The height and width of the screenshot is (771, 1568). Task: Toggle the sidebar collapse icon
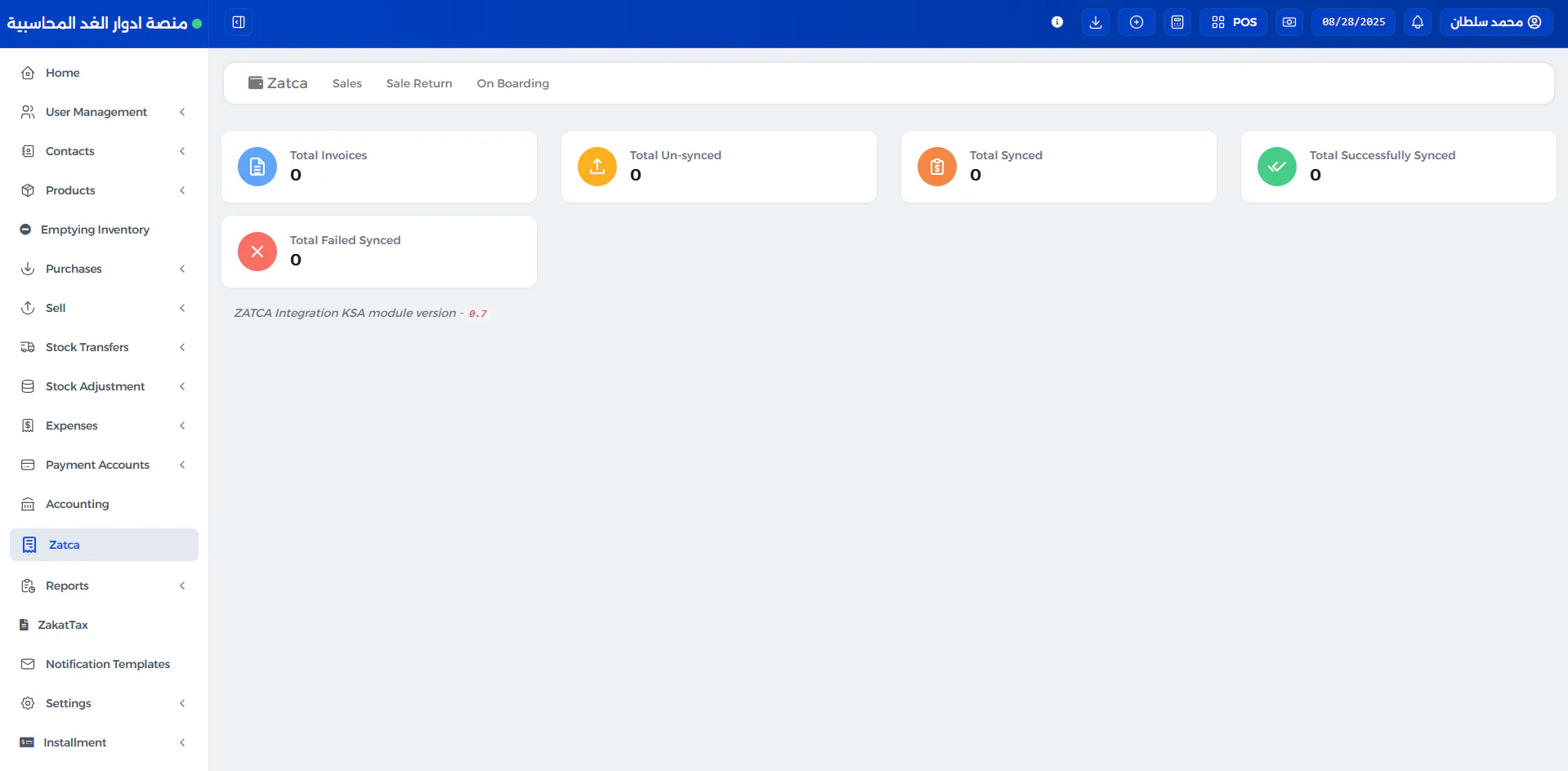pos(239,22)
